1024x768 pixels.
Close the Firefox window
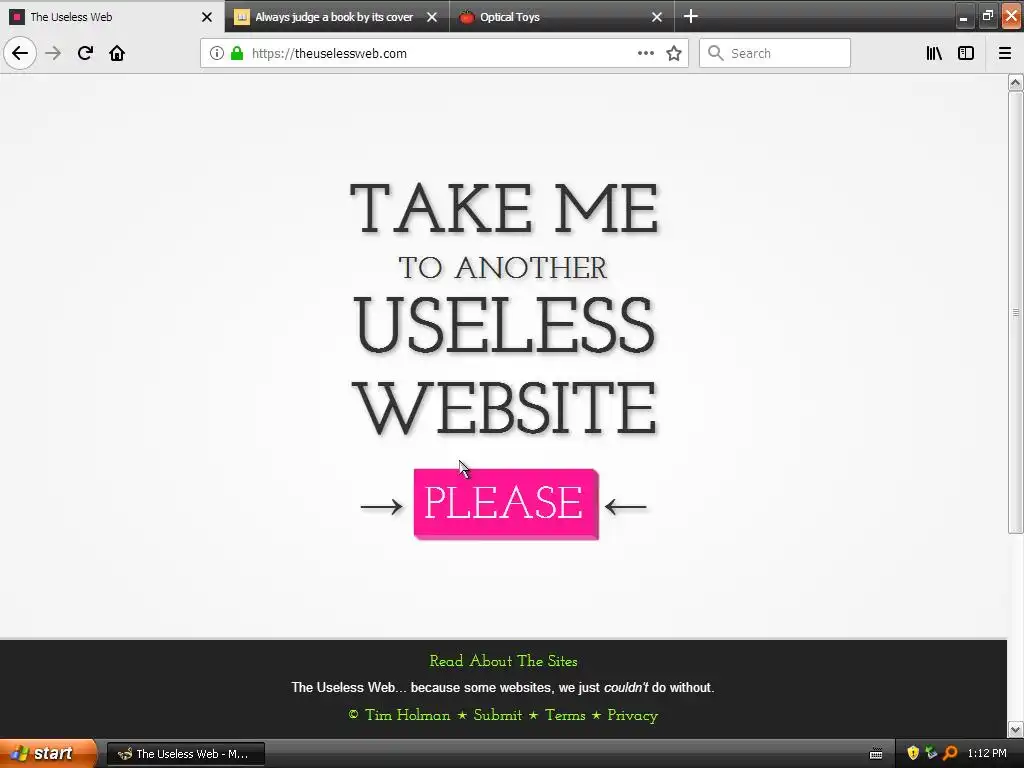coord(1011,16)
